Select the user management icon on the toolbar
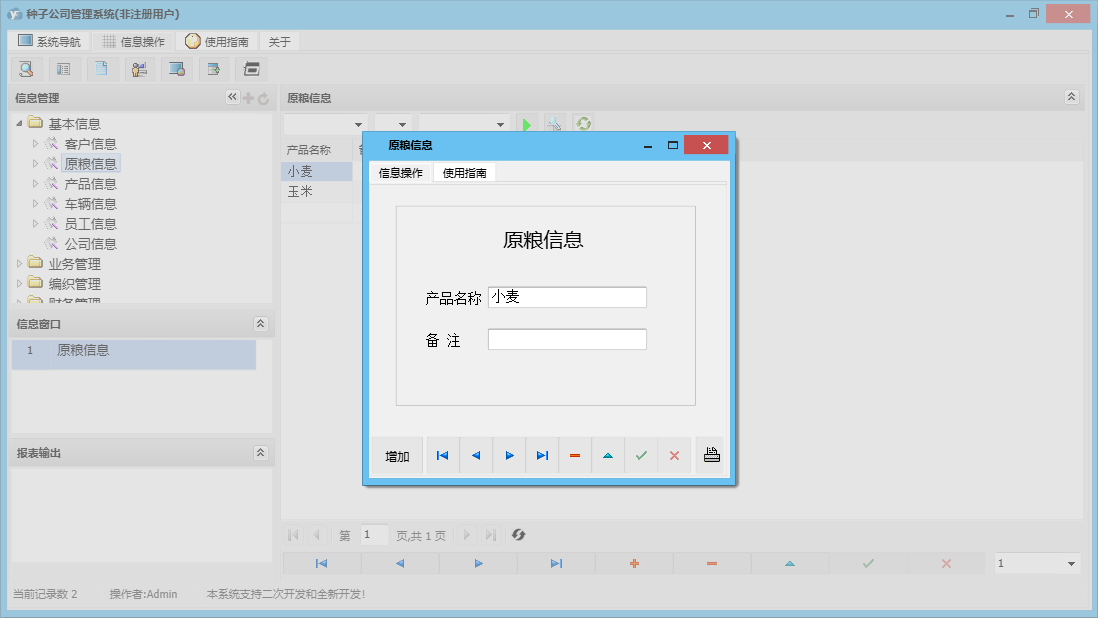 [139, 68]
